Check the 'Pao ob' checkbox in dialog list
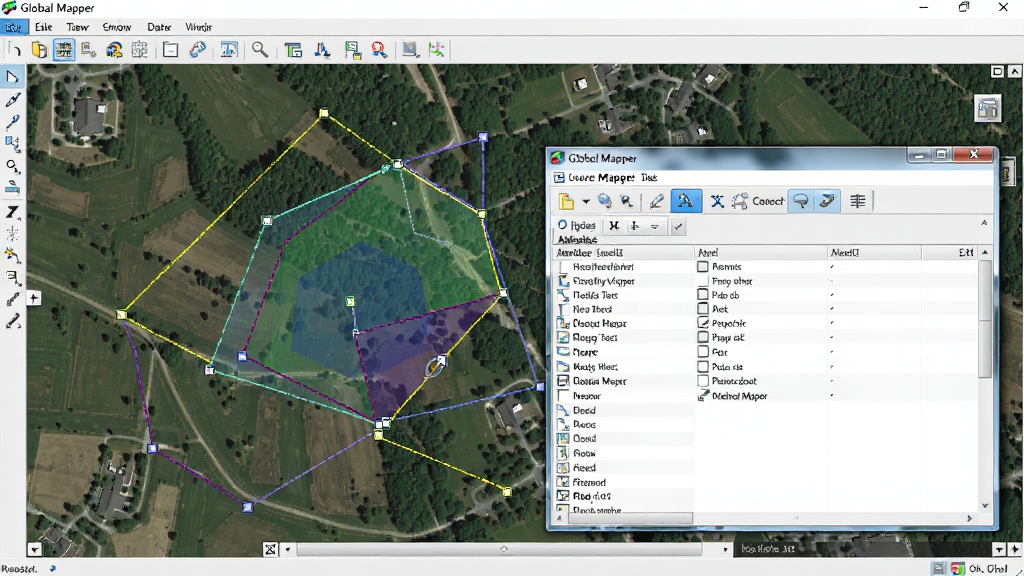1024x576 pixels. tap(703, 295)
